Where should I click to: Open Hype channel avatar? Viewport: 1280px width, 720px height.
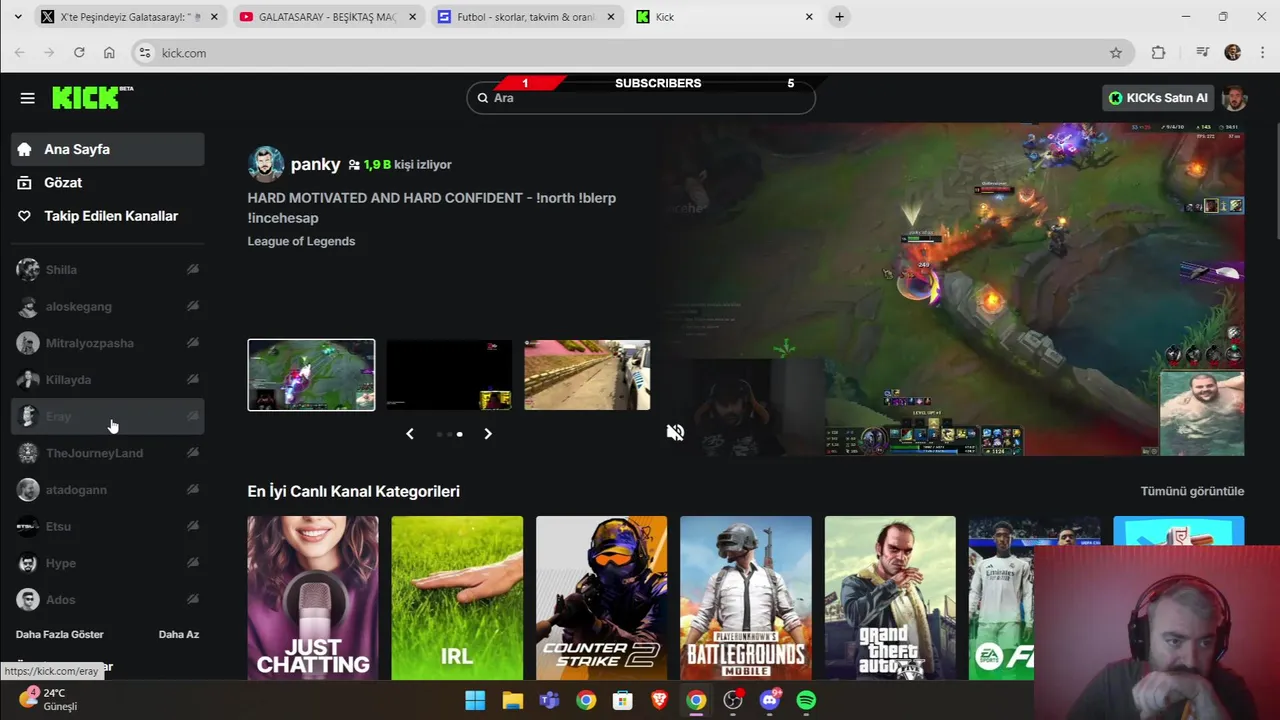click(x=28, y=563)
